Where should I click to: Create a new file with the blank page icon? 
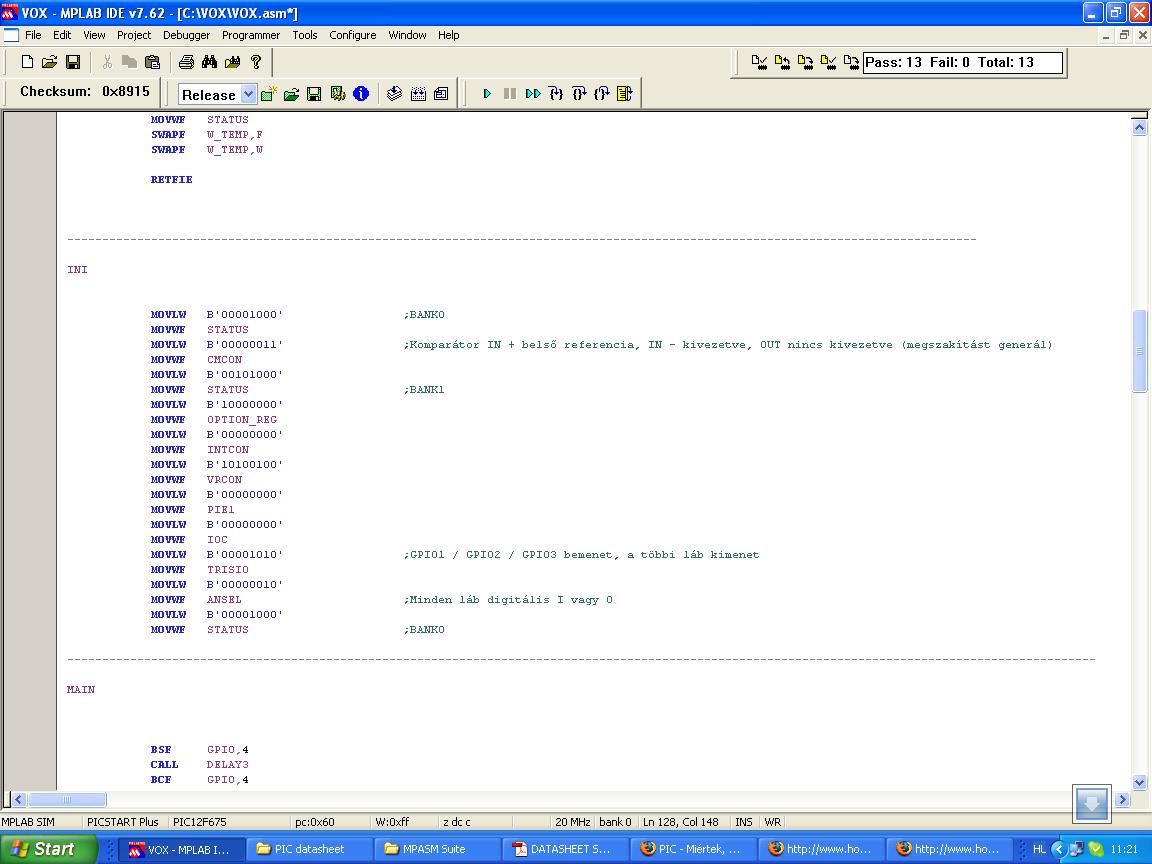(27, 62)
